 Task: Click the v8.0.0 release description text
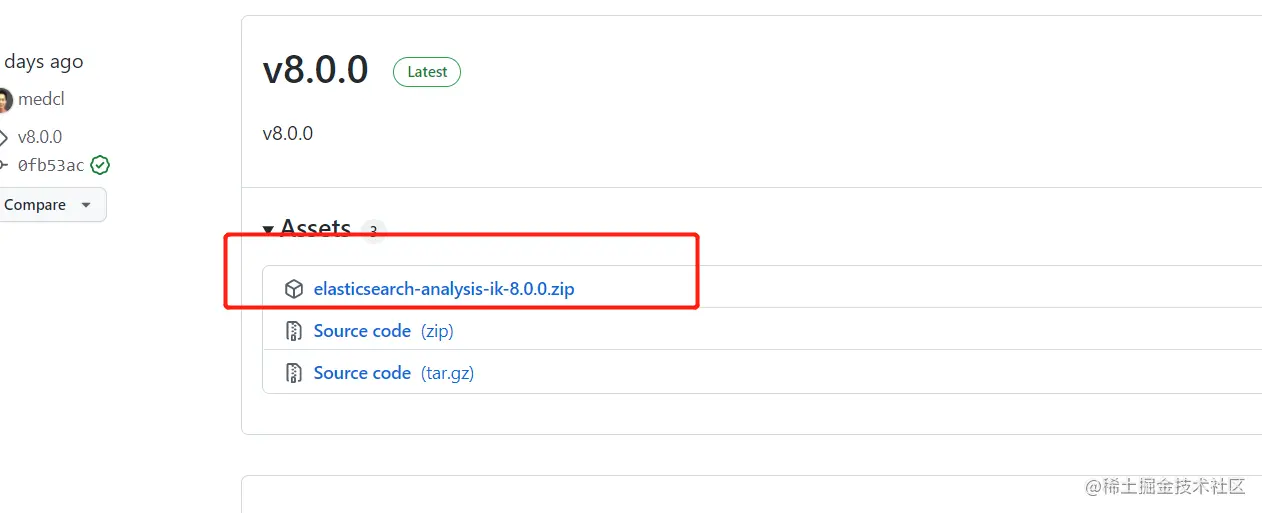tap(288, 133)
